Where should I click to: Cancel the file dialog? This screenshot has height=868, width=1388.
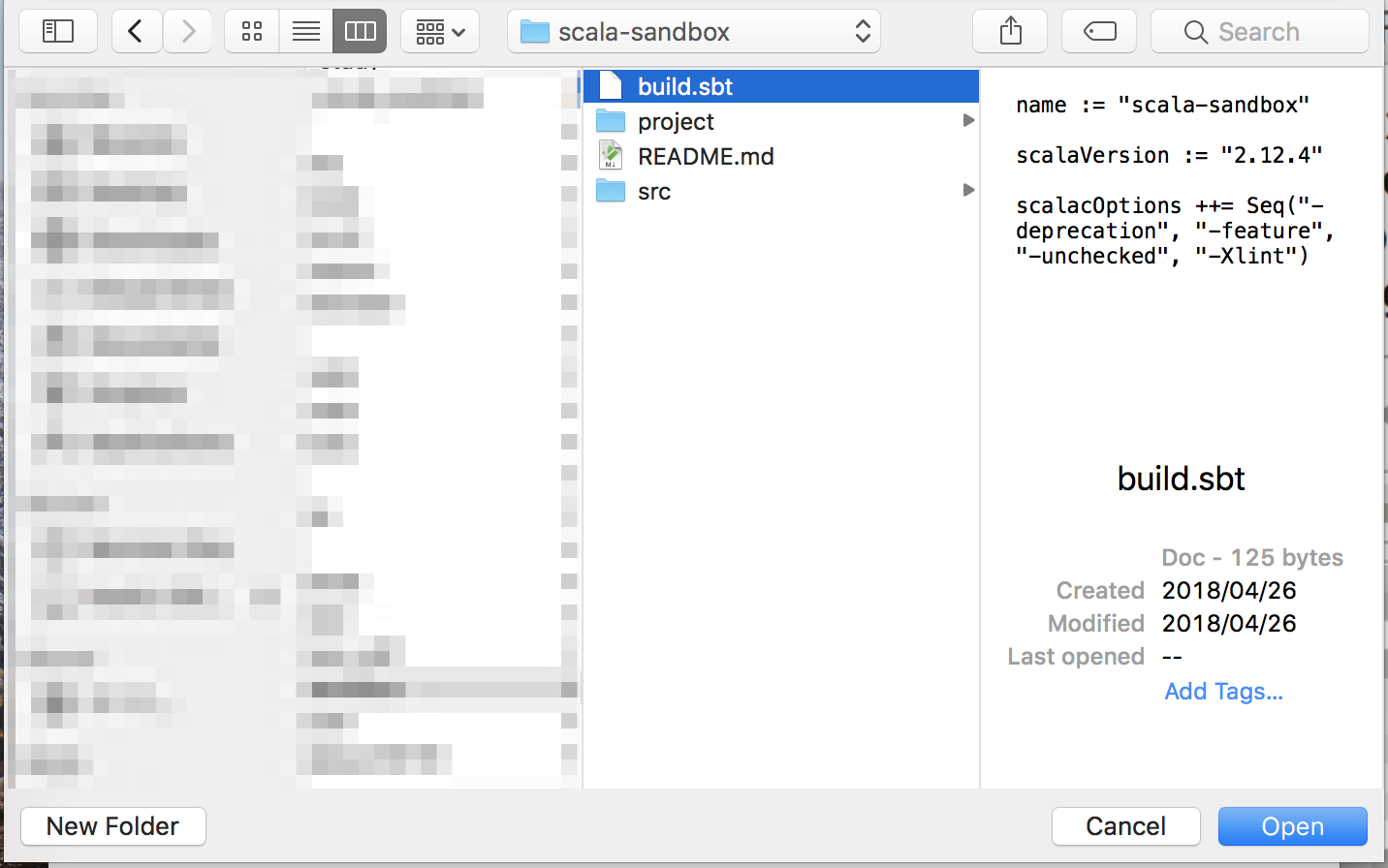pyautogui.click(x=1125, y=825)
